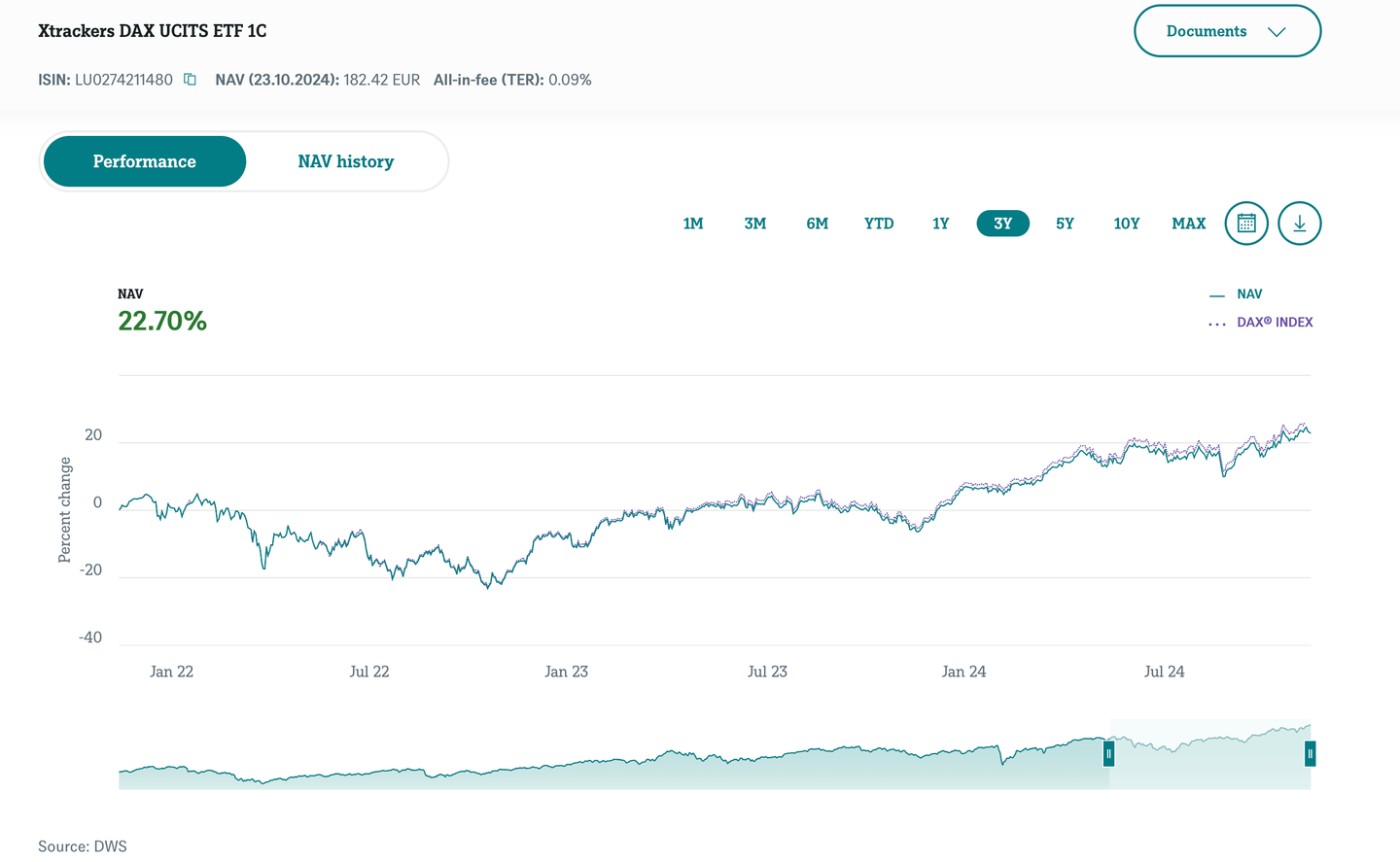Open the calendar date range picker
This screenshot has width=1400, height=862.
1246,224
